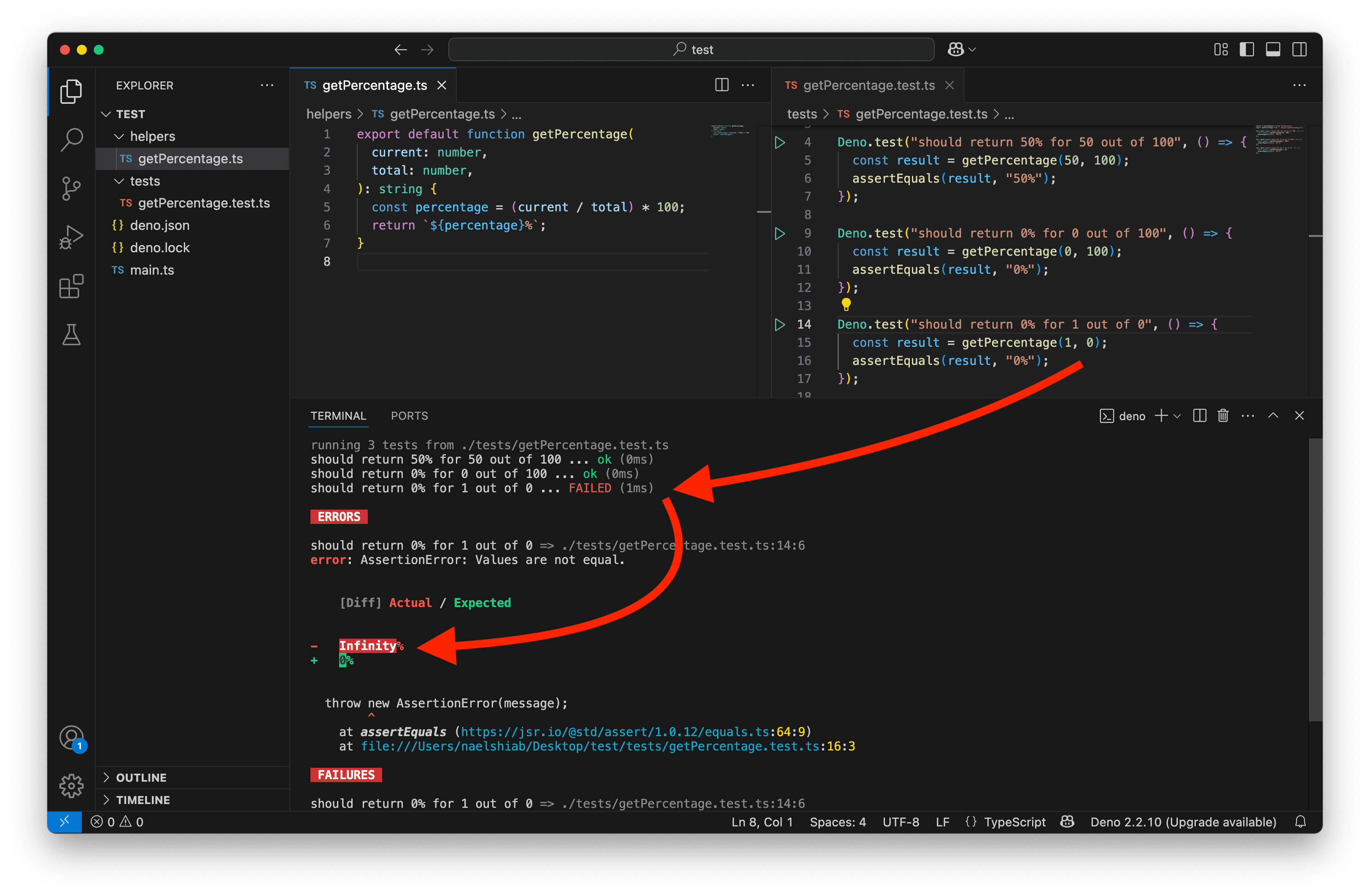This screenshot has width=1370, height=896.
Task: Open remote window indicator in status bar
Action: coord(64,822)
